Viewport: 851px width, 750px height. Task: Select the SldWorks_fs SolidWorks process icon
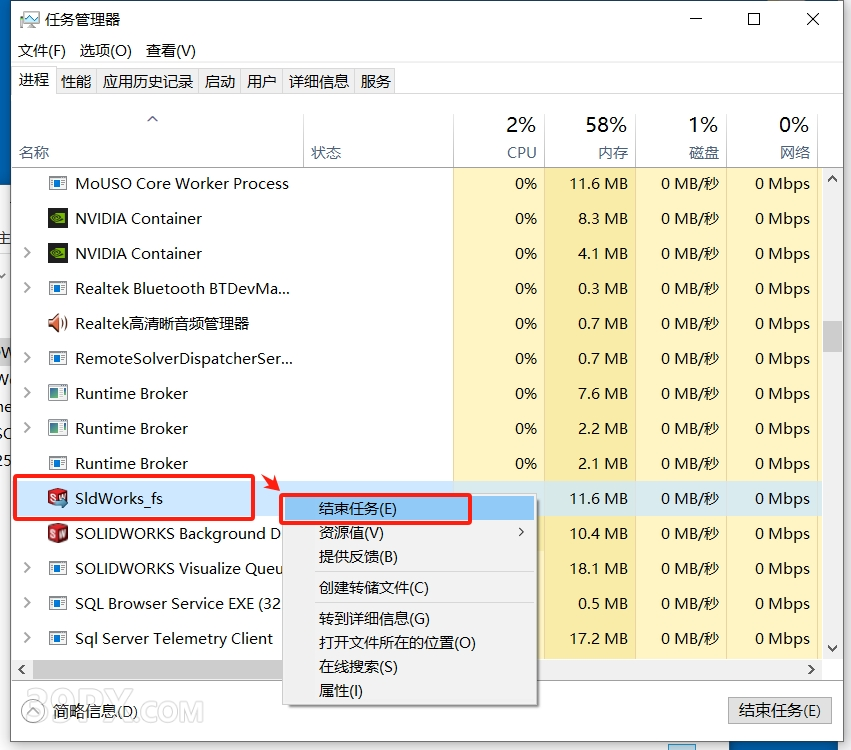(x=58, y=498)
